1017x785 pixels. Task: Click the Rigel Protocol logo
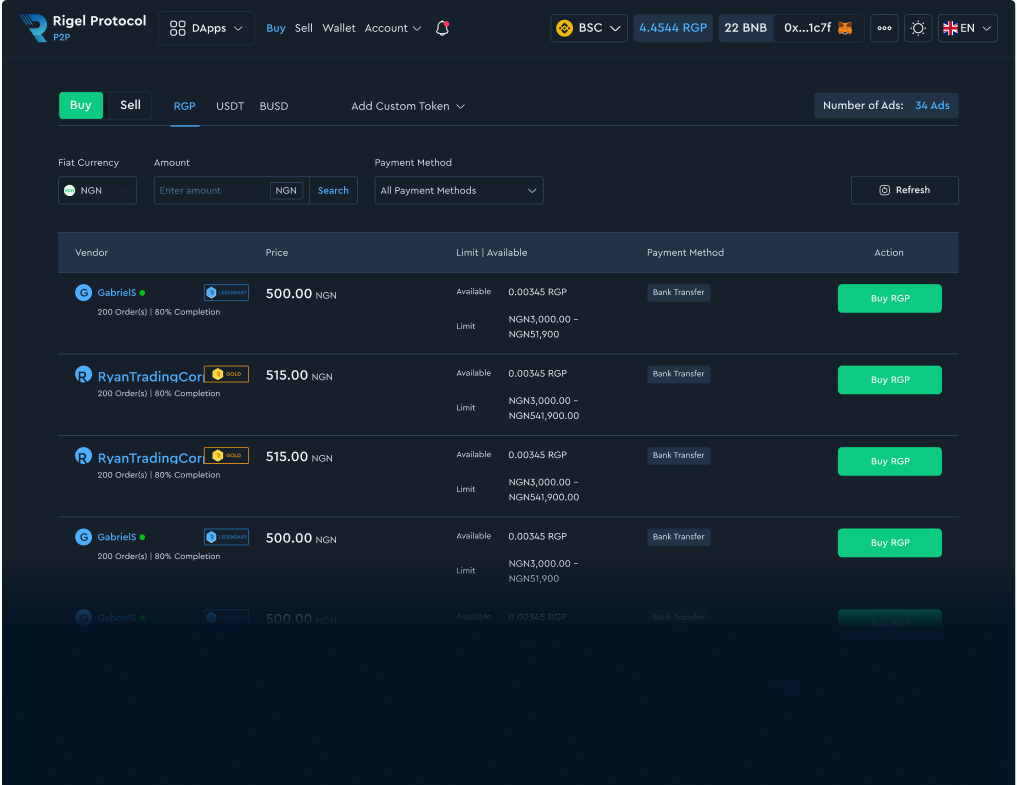click(x=83, y=28)
